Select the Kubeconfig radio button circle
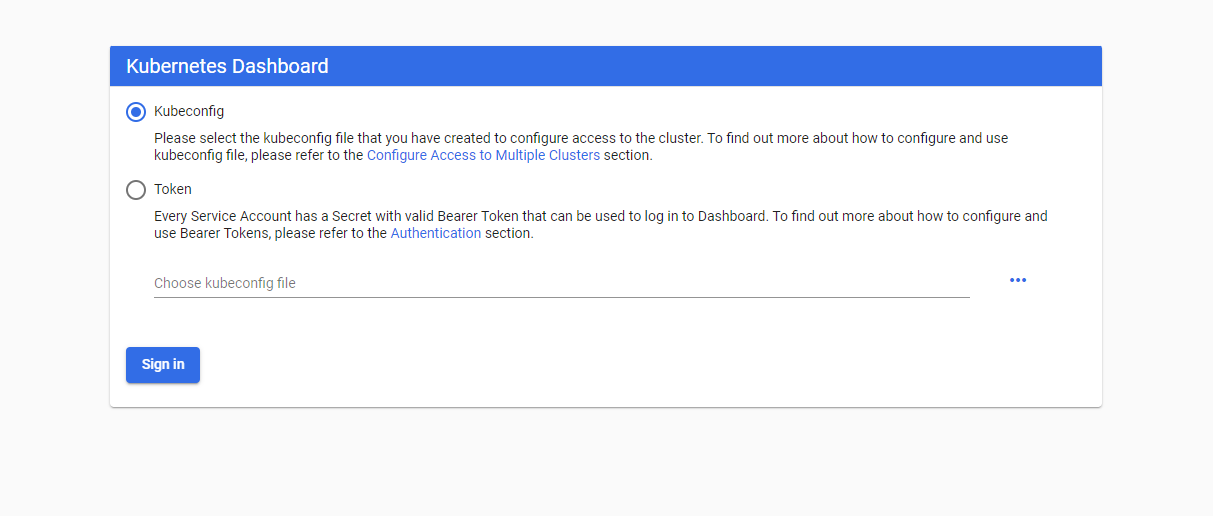Image resolution: width=1213 pixels, height=516 pixels. tap(136, 112)
